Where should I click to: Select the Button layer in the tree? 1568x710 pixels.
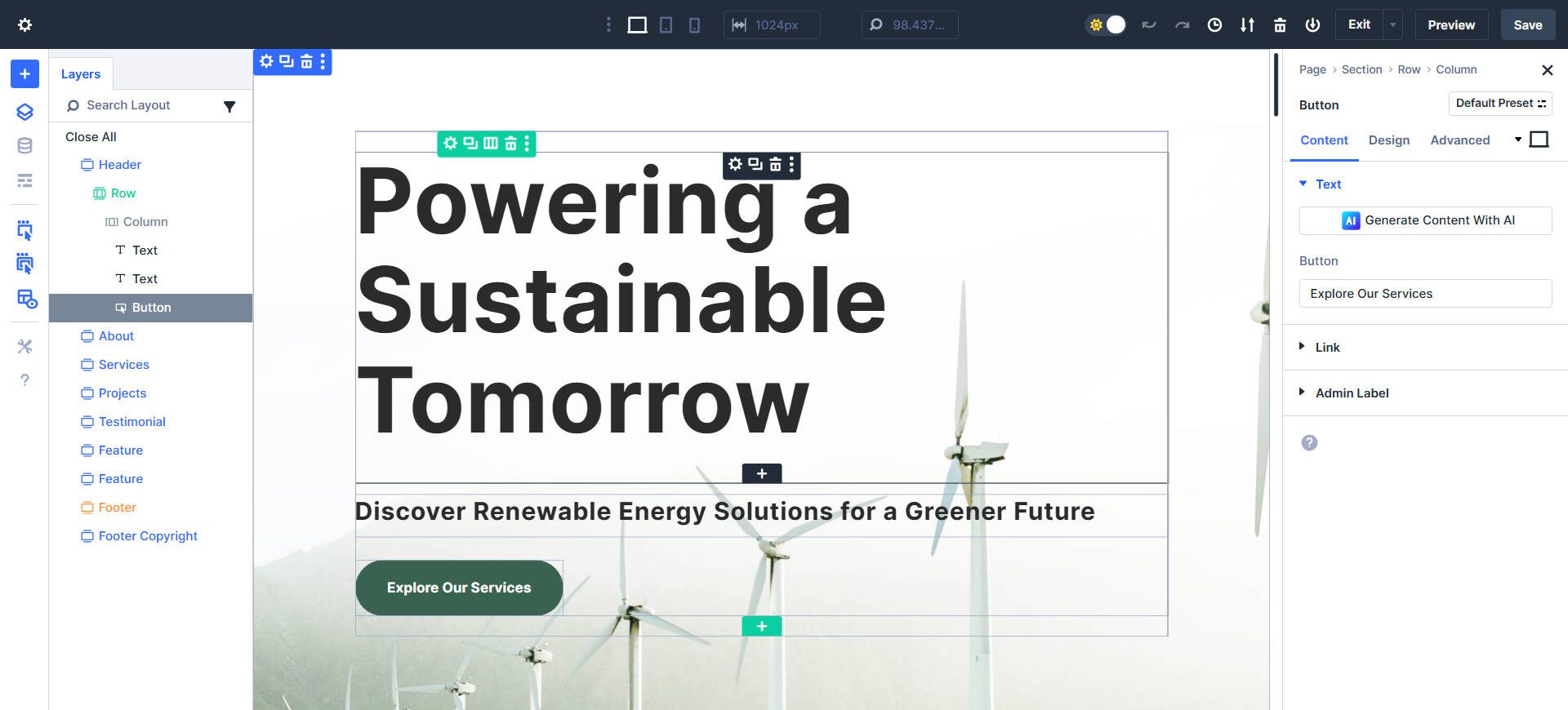pyautogui.click(x=151, y=308)
